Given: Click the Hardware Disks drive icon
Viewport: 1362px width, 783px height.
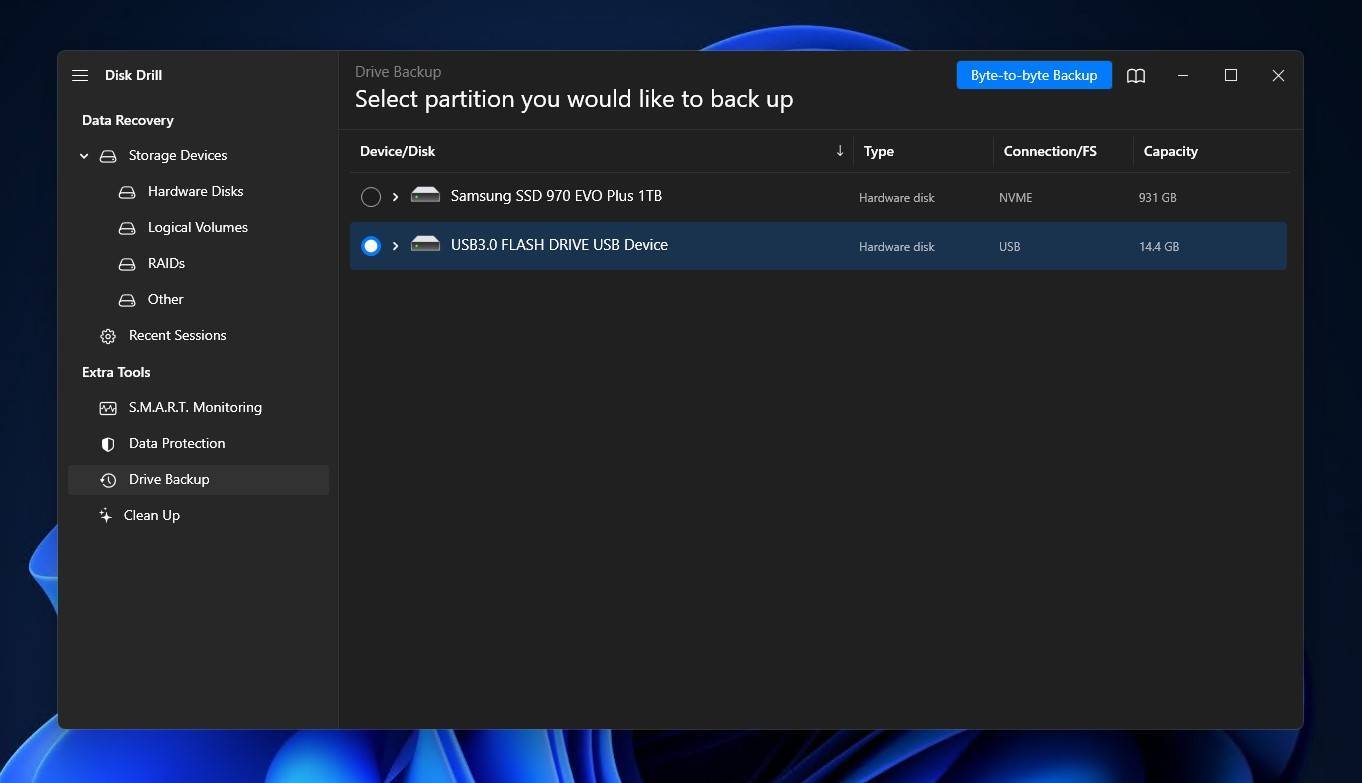Looking at the screenshot, I should coord(127,192).
